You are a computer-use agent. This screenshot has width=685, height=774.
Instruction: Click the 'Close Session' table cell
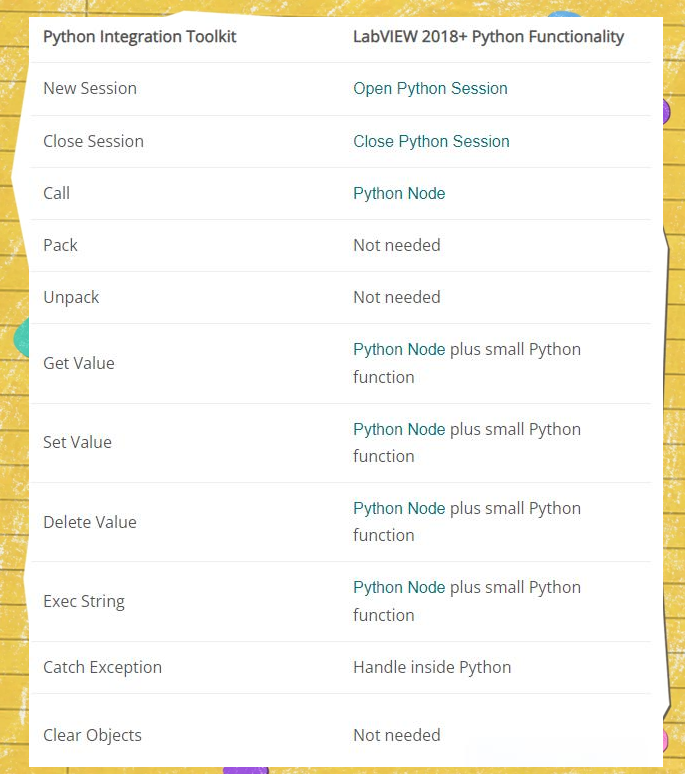pos(93,142)
